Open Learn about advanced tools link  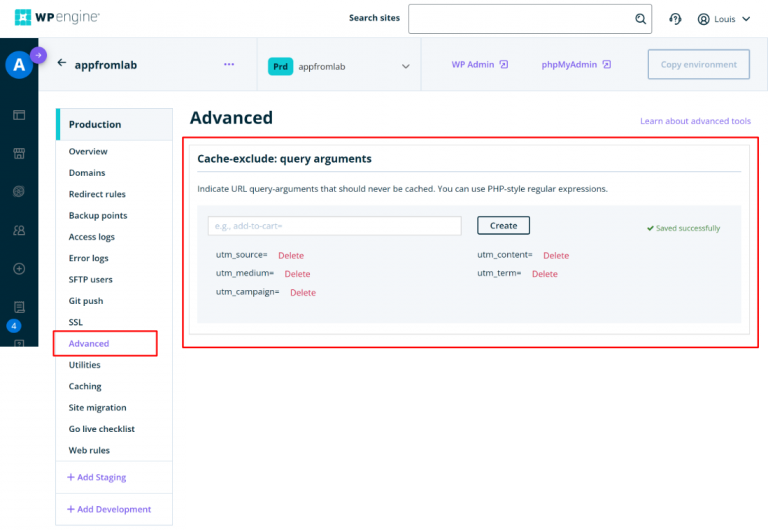695,121
